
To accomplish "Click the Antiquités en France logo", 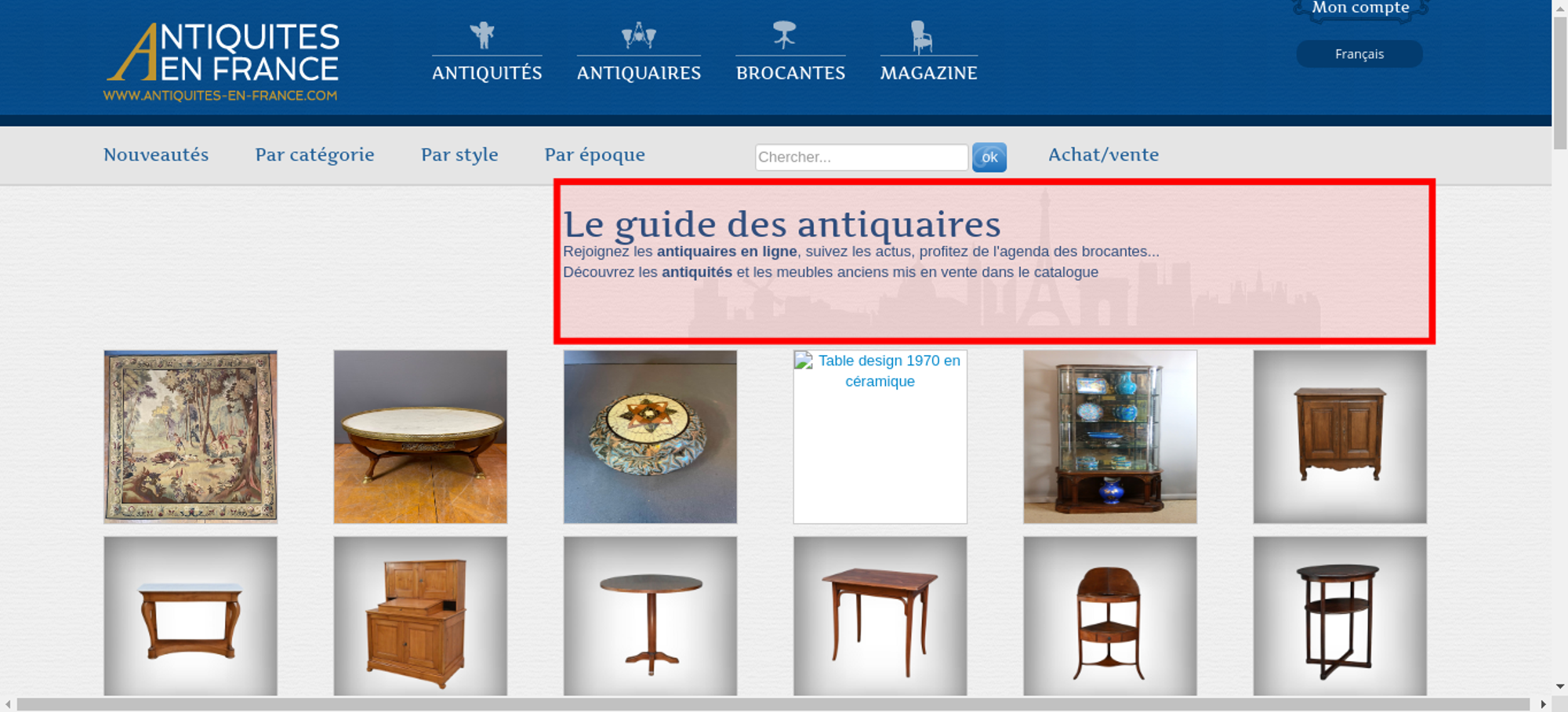I will 222,62.
